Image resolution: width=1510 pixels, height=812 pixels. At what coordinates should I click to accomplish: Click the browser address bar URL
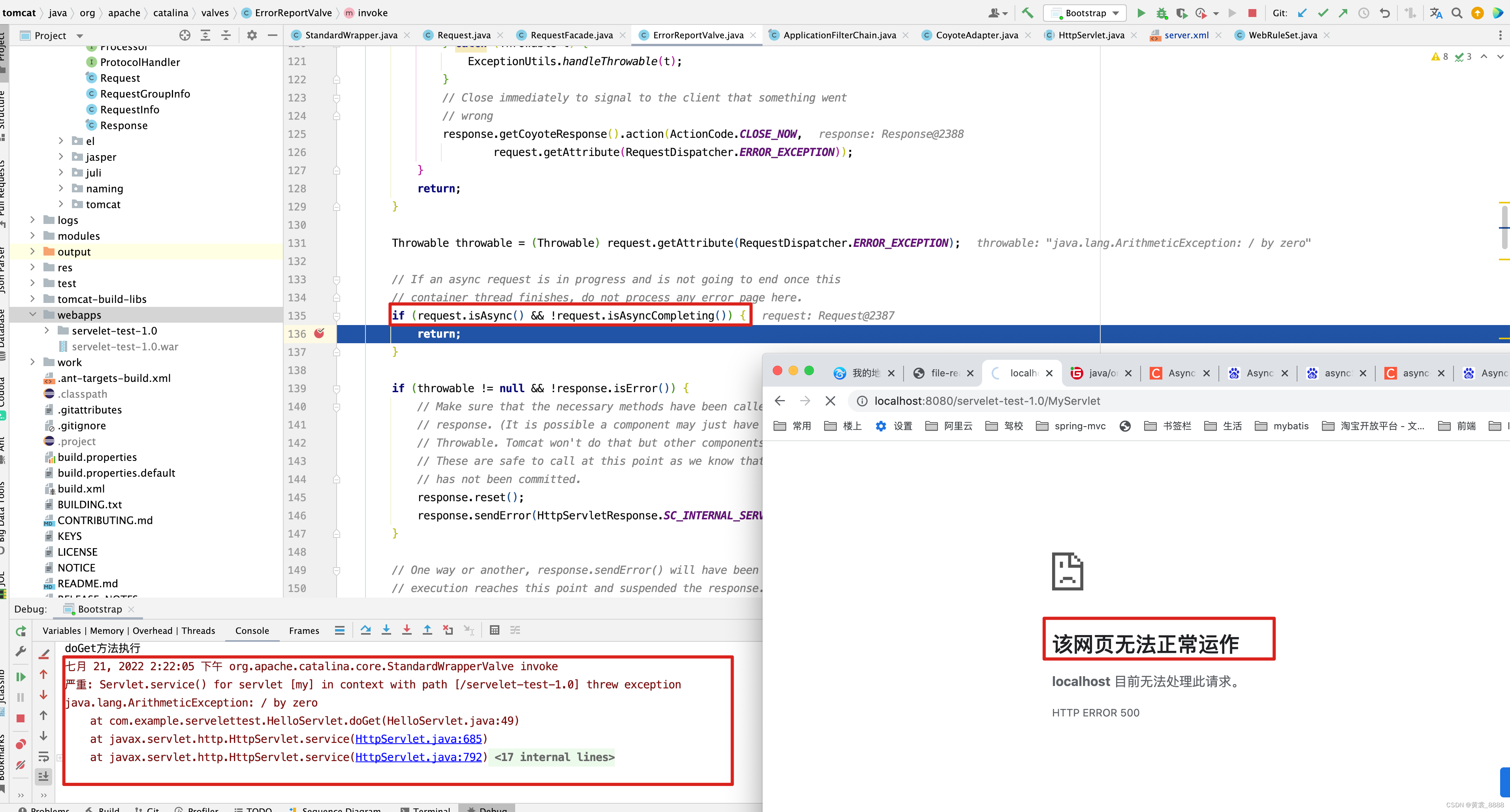pos(987,401)
